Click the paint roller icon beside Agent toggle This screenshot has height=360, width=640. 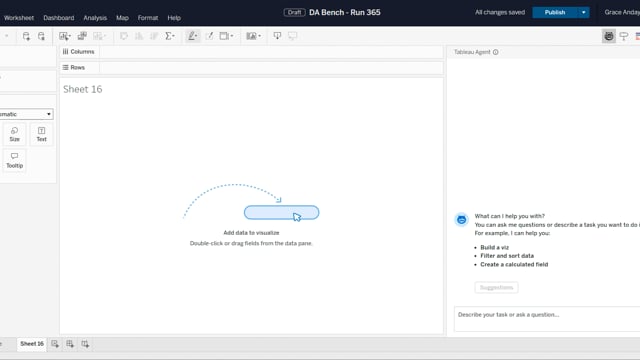click(624, 36)
